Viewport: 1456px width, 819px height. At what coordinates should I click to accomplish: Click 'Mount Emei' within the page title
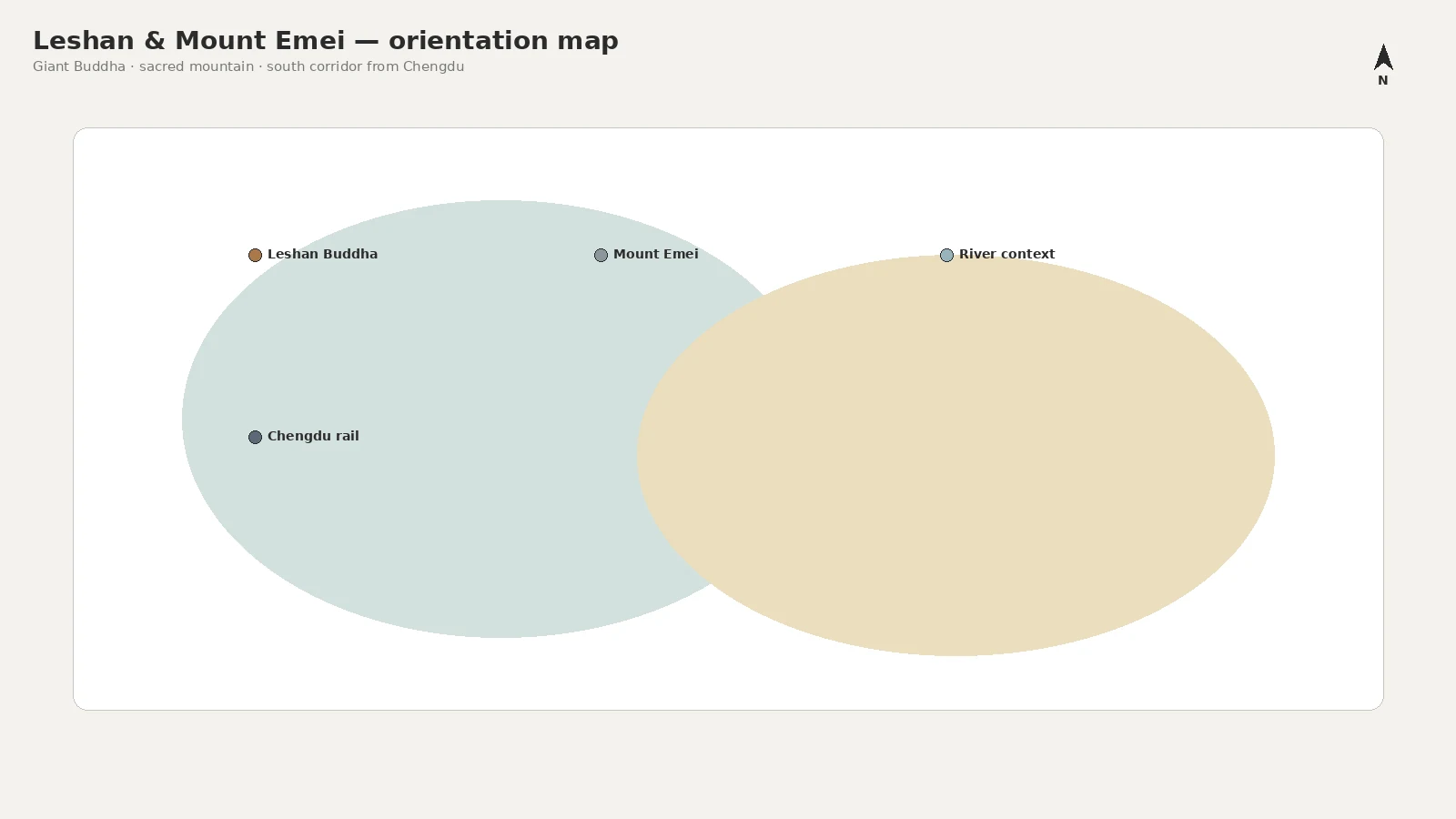pyautogui.click(x=260, y=41)
